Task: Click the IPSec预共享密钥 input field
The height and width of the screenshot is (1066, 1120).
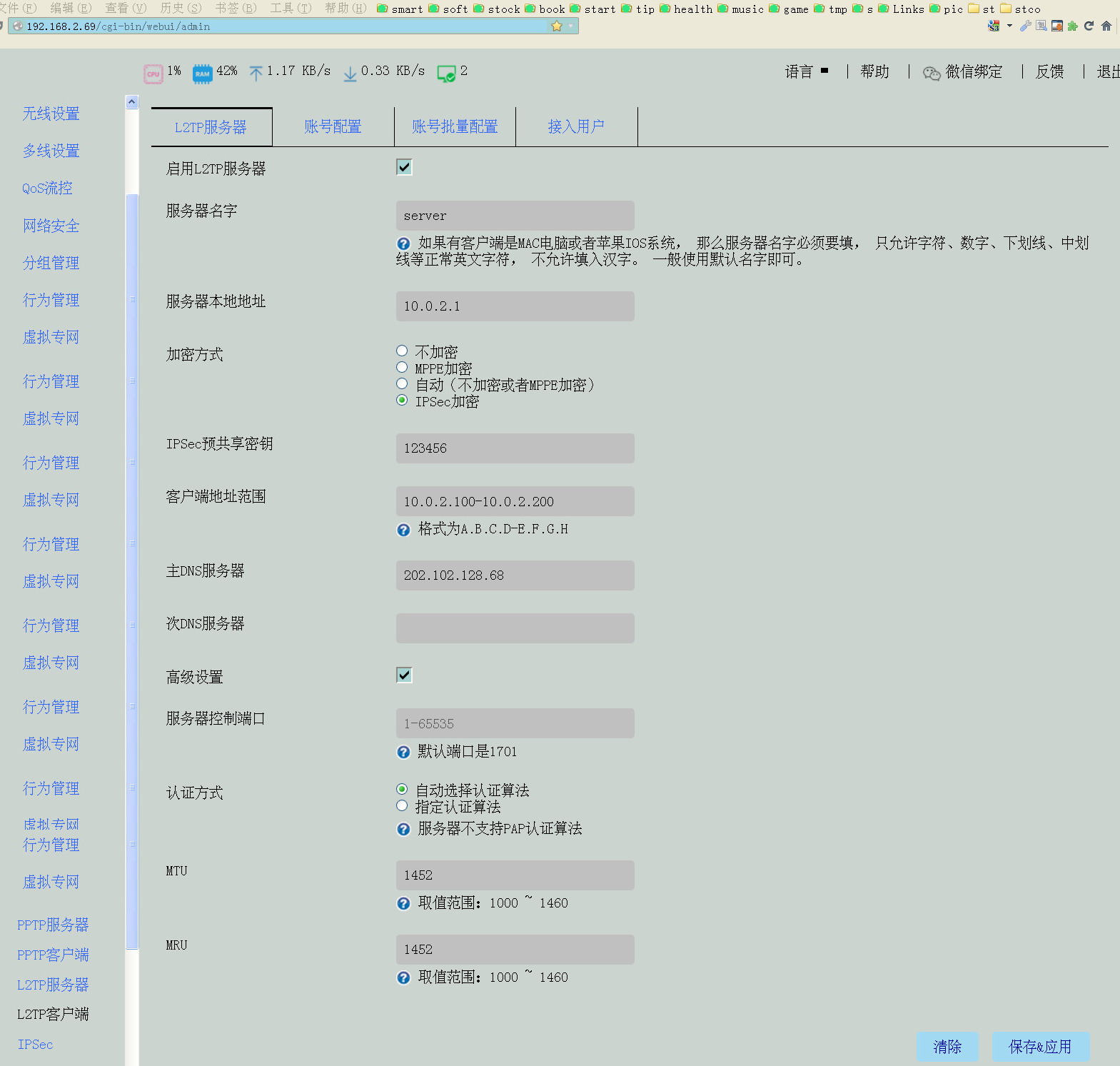Action: click(x=515, y=448)
